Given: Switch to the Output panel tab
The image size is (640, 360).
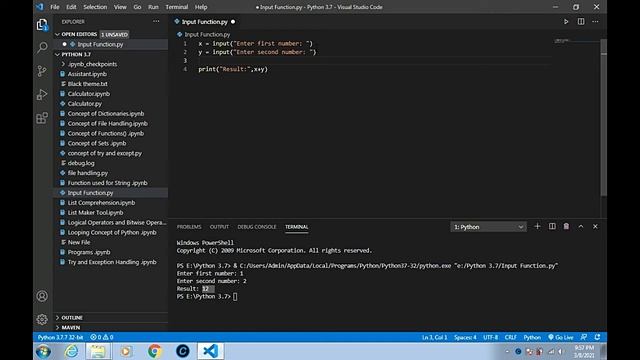Looking at the screenshot, I should point(219,227).
